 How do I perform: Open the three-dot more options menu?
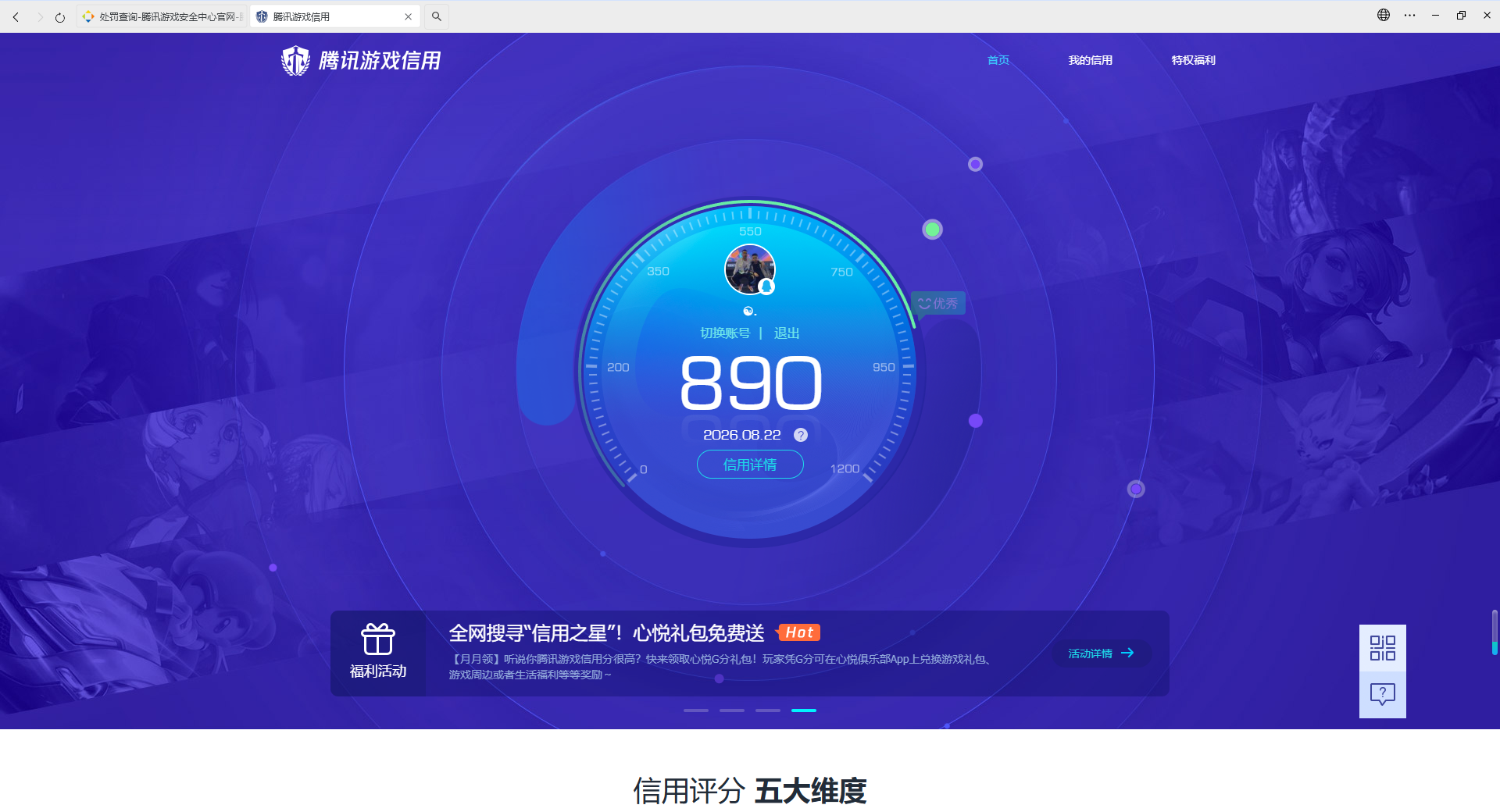(1409, 15)
